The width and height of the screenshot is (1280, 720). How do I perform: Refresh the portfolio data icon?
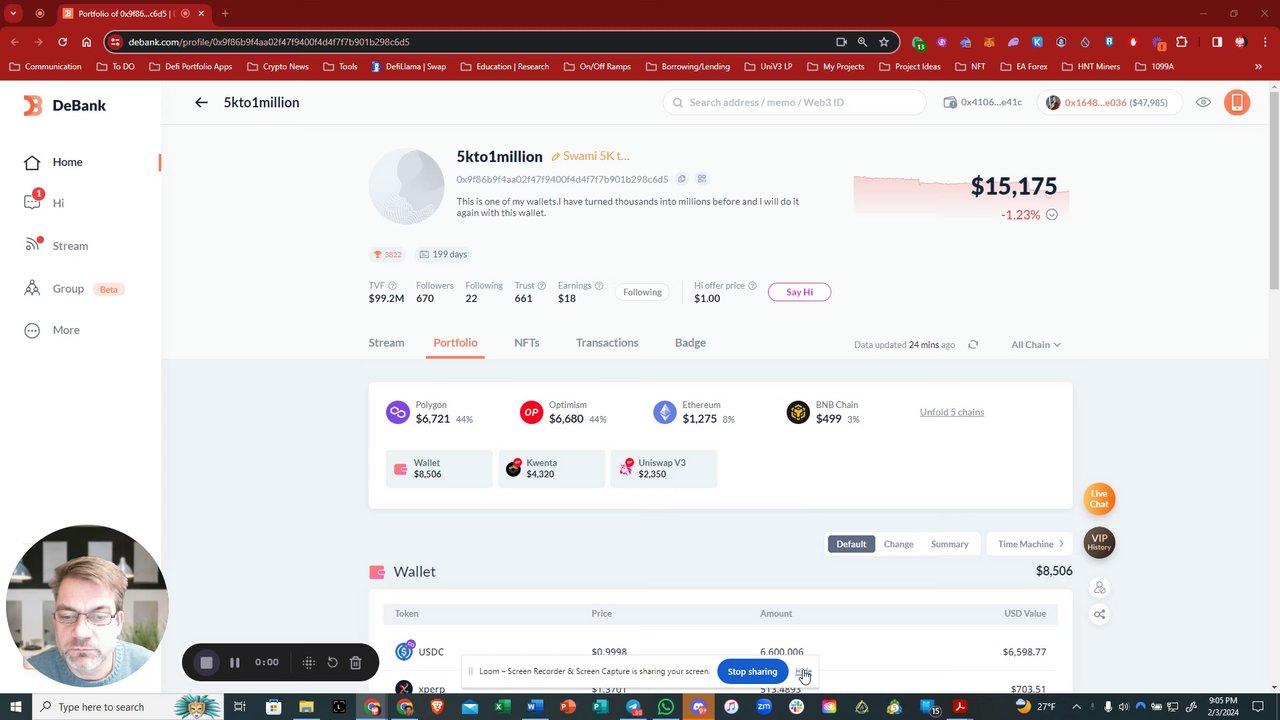click(x=973, y=345)
